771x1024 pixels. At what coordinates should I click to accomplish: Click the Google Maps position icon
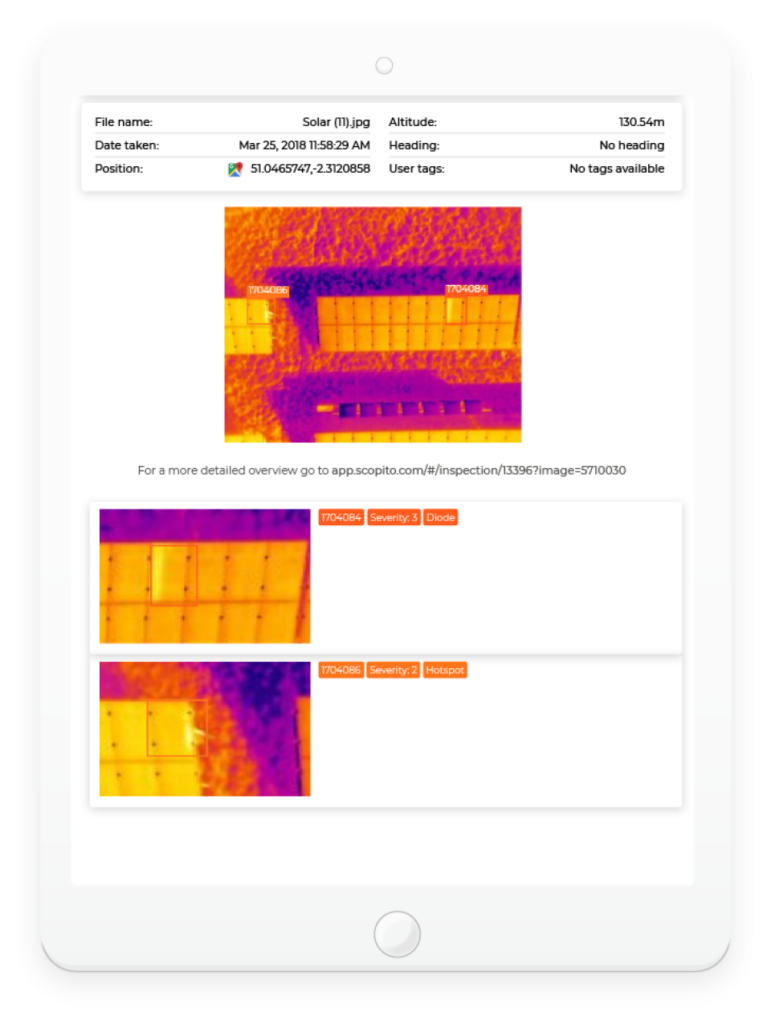235,169
